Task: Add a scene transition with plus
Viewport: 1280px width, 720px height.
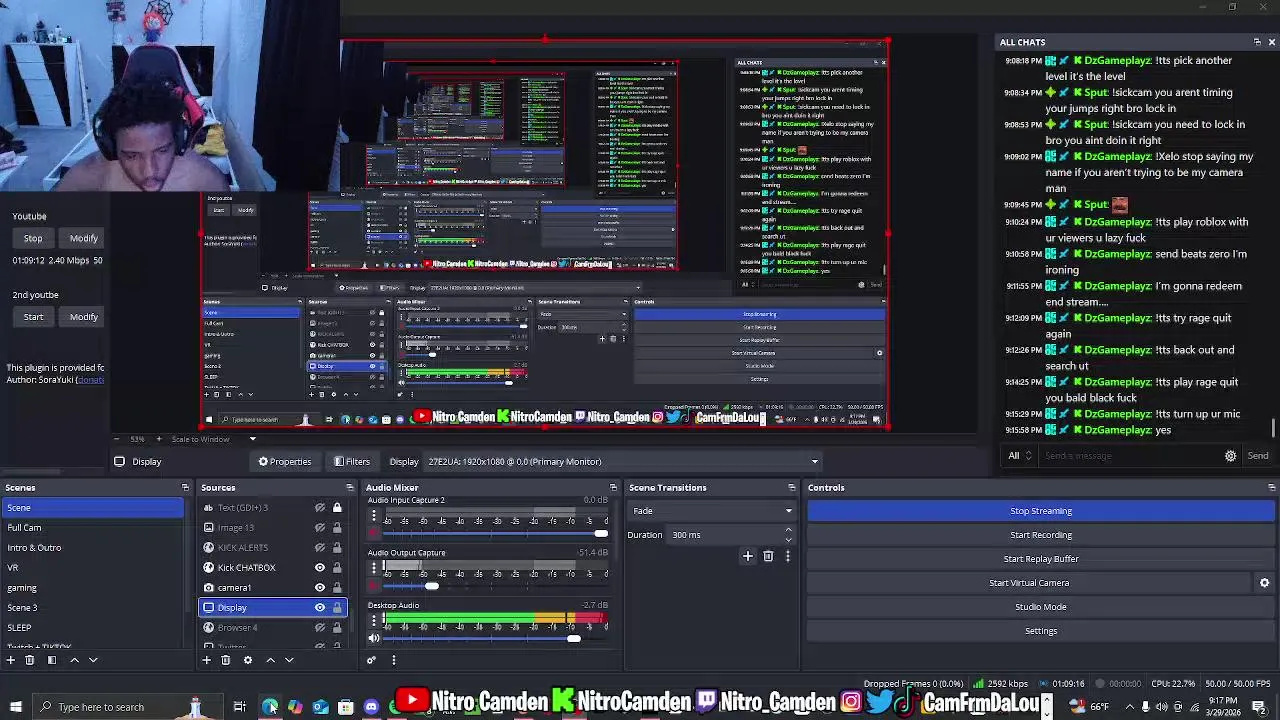Action: 747,556
